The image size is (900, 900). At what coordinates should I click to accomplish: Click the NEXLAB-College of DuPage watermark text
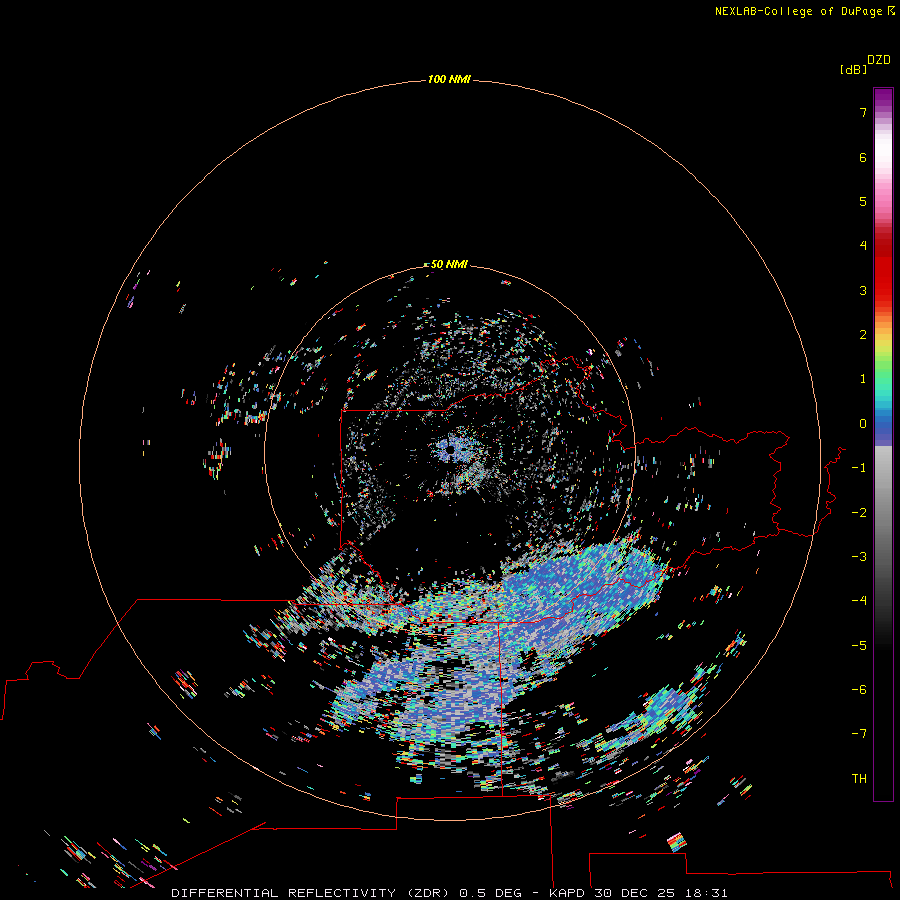(804, 11)
